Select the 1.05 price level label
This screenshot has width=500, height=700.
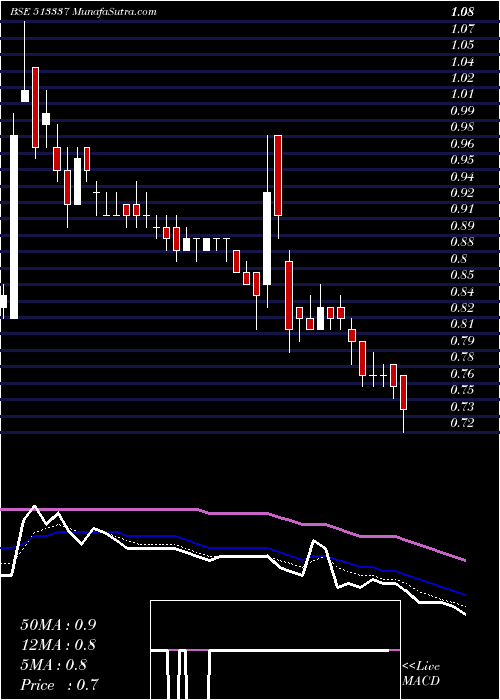(x=462, y=45)
